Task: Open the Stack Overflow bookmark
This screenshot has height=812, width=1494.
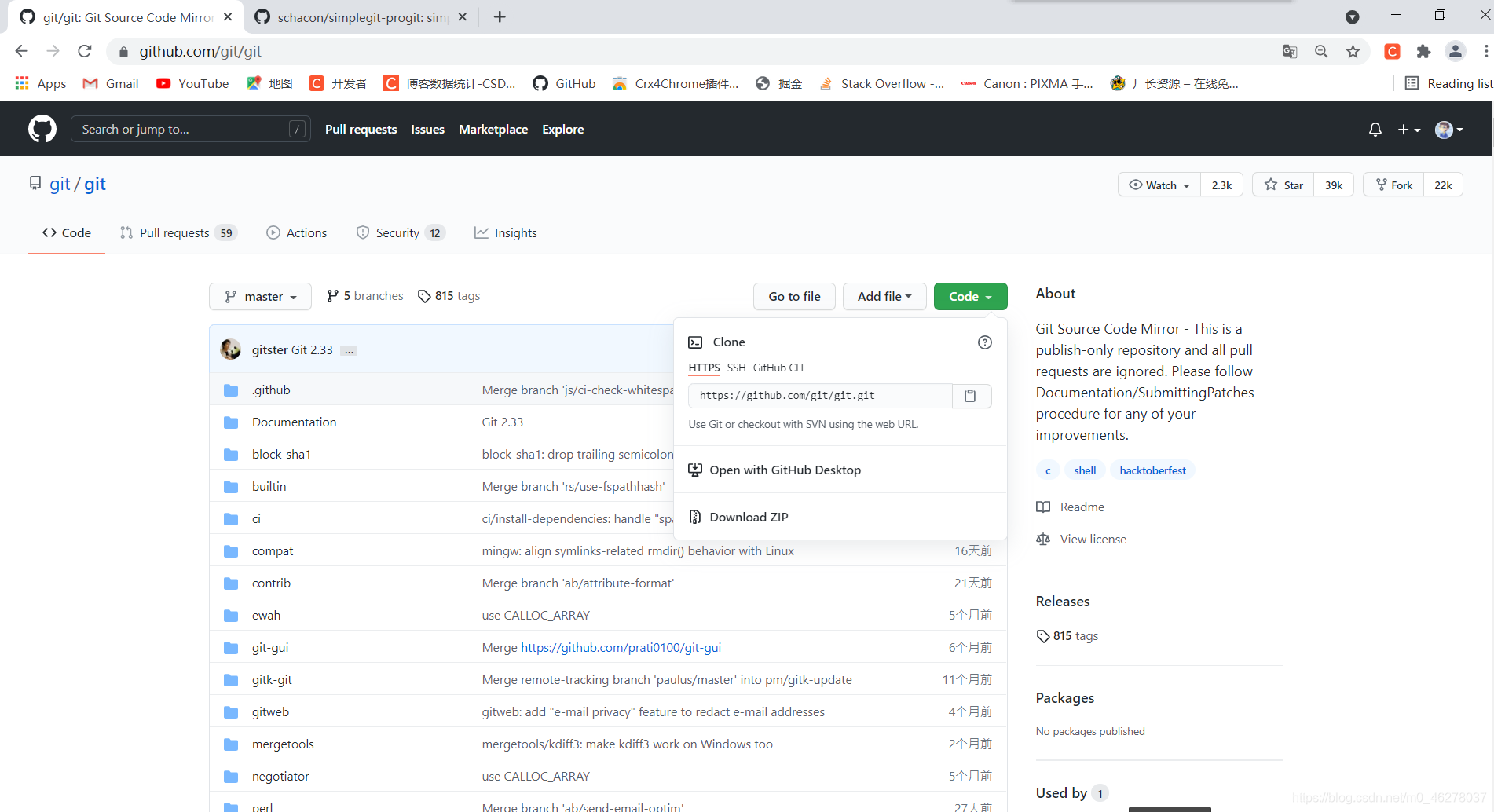Action: 881,83
